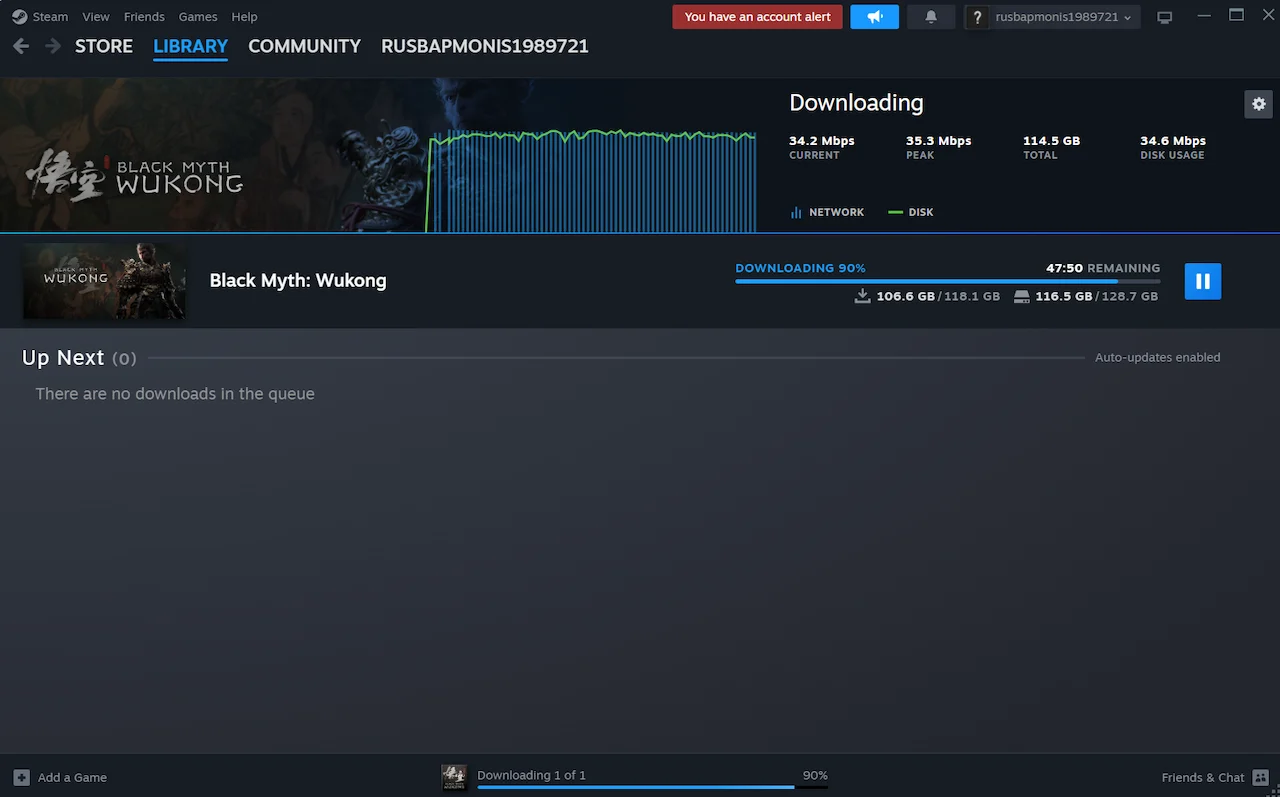Click the question mark avatar icon
Image resolution: width=1280 pixels, height=797 pixels.
tap(977, 17)
